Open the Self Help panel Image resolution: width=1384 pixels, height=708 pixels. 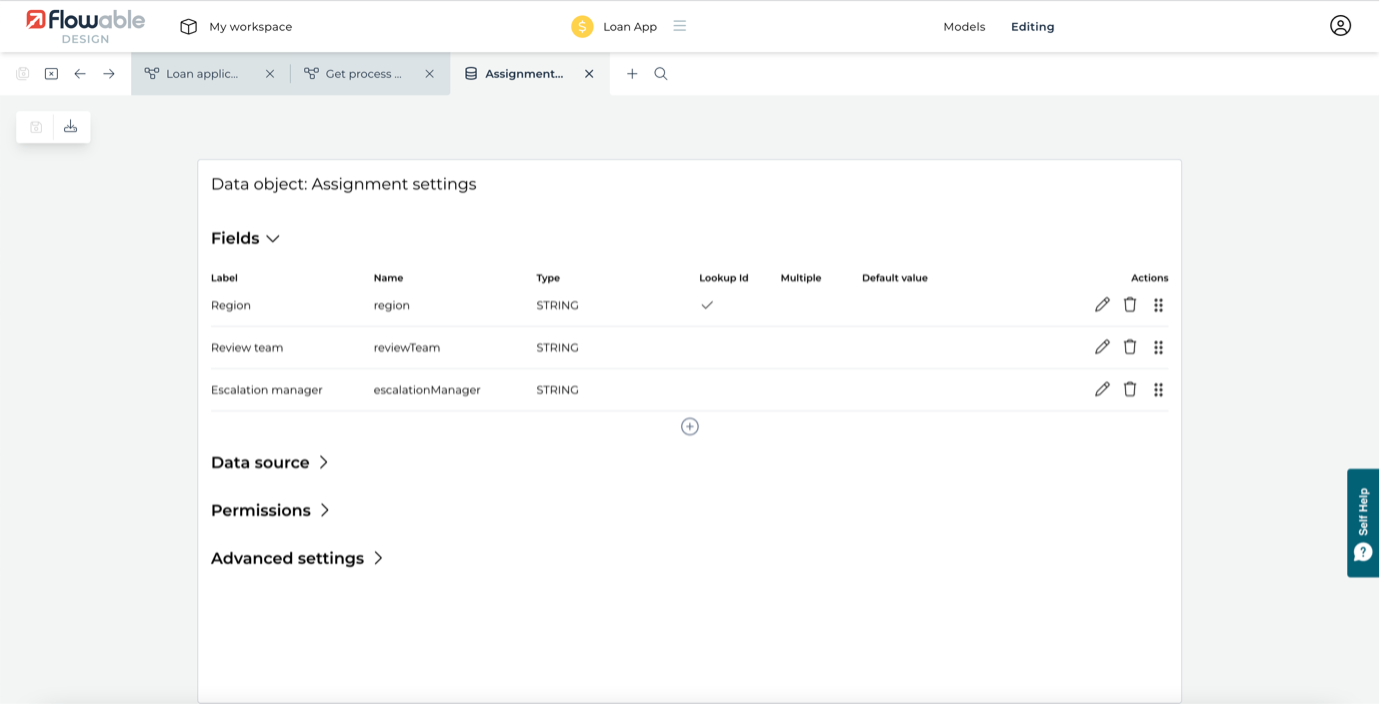coord(1363,522)
